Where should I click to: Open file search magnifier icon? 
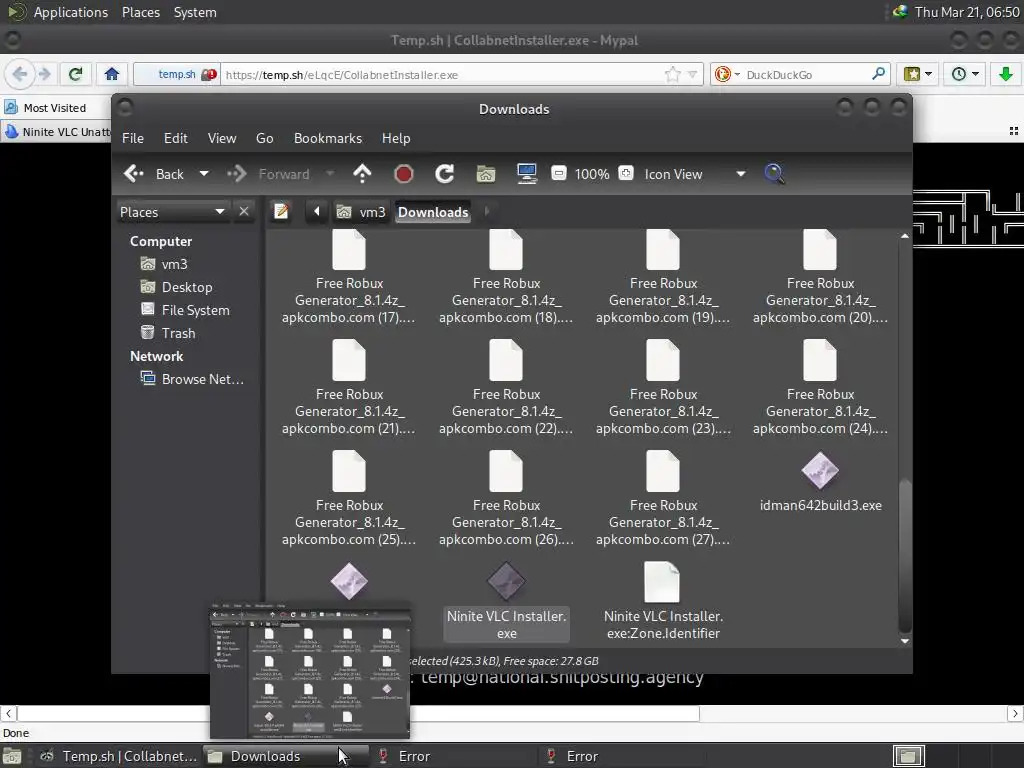click(x=775, y=174)
